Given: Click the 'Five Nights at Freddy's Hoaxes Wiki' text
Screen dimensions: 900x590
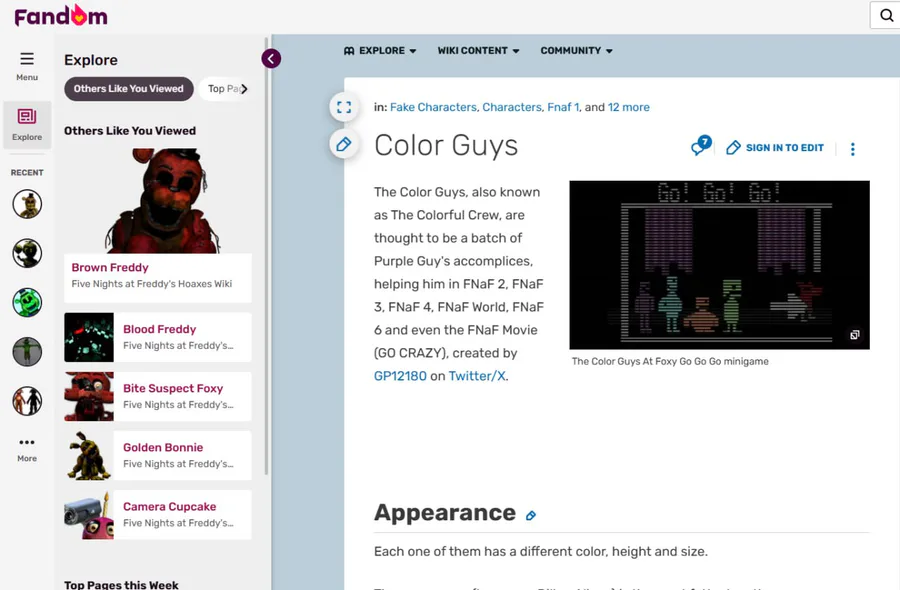Looking at the screenshot, I should (x=152, y=284).
